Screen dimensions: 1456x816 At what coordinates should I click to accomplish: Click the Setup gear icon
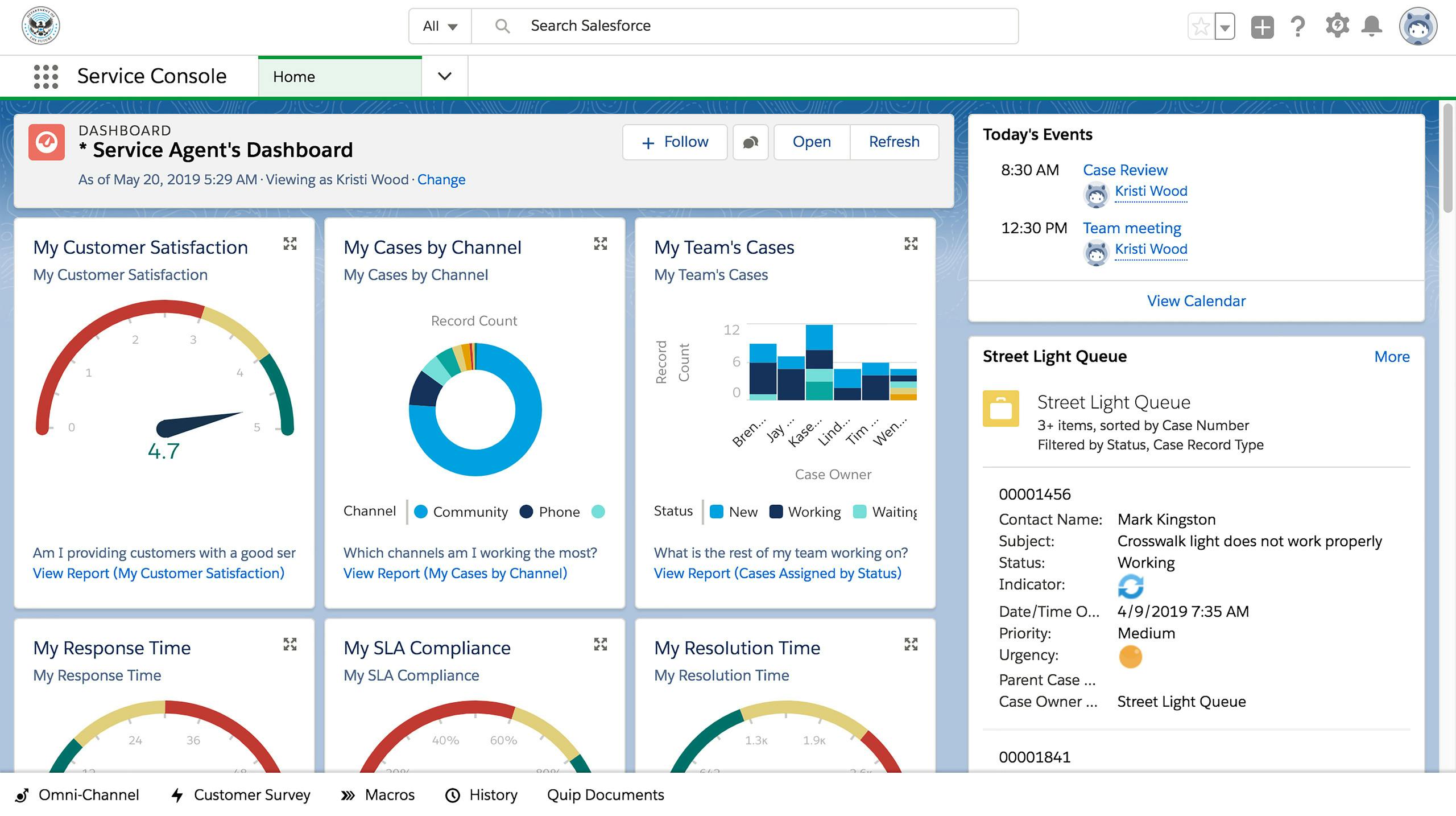point(1337,25)
